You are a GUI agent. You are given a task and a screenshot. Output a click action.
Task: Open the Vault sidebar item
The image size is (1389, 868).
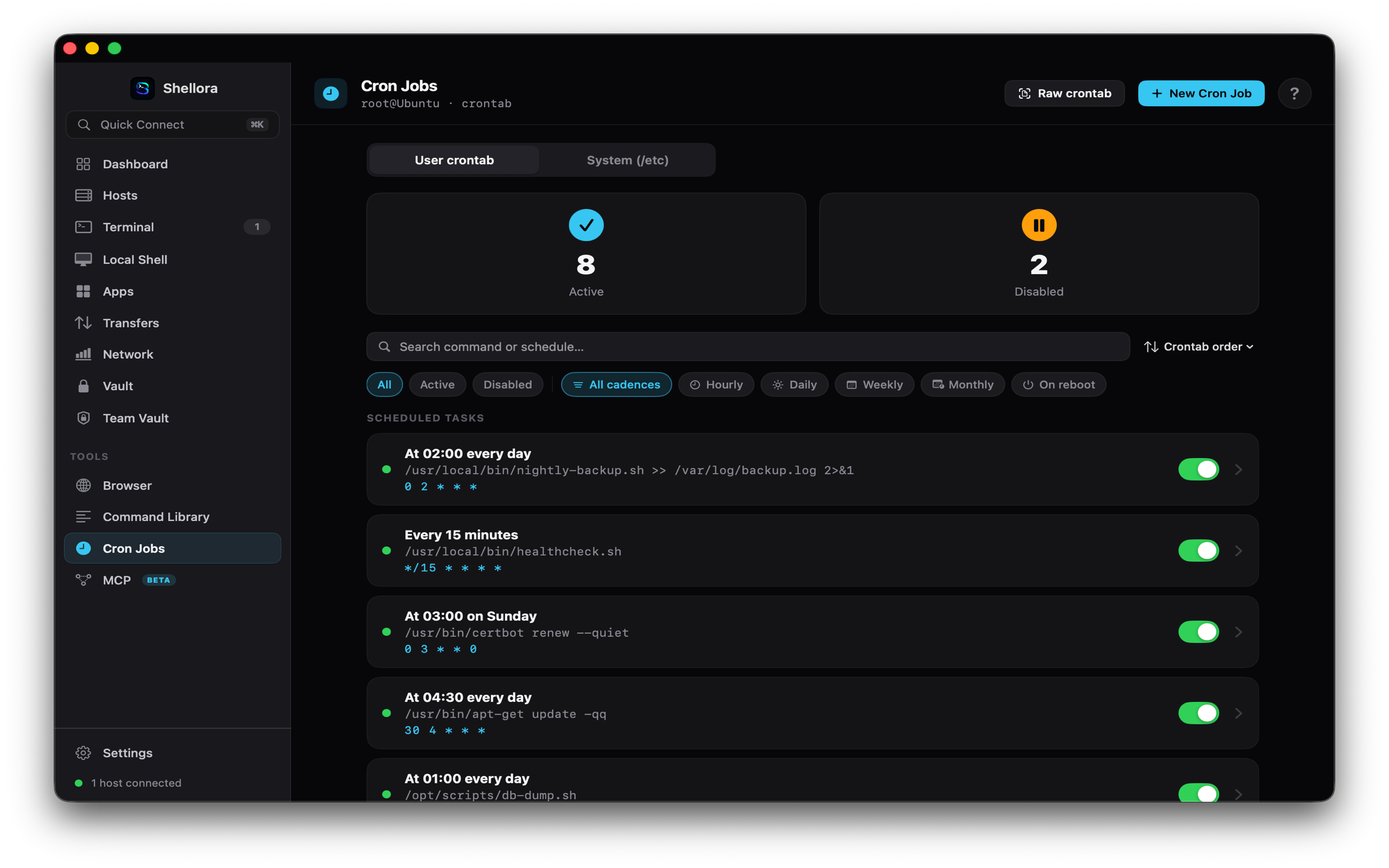point(172,386)
